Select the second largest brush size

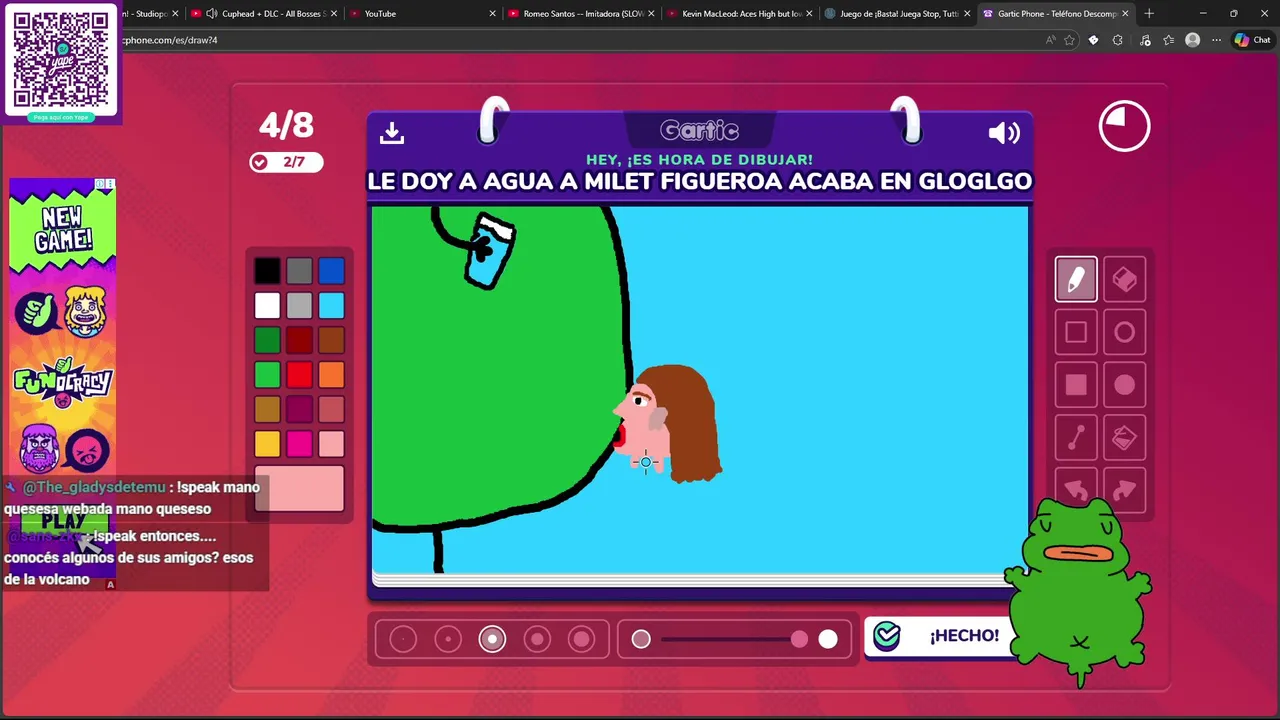[537, 639]
